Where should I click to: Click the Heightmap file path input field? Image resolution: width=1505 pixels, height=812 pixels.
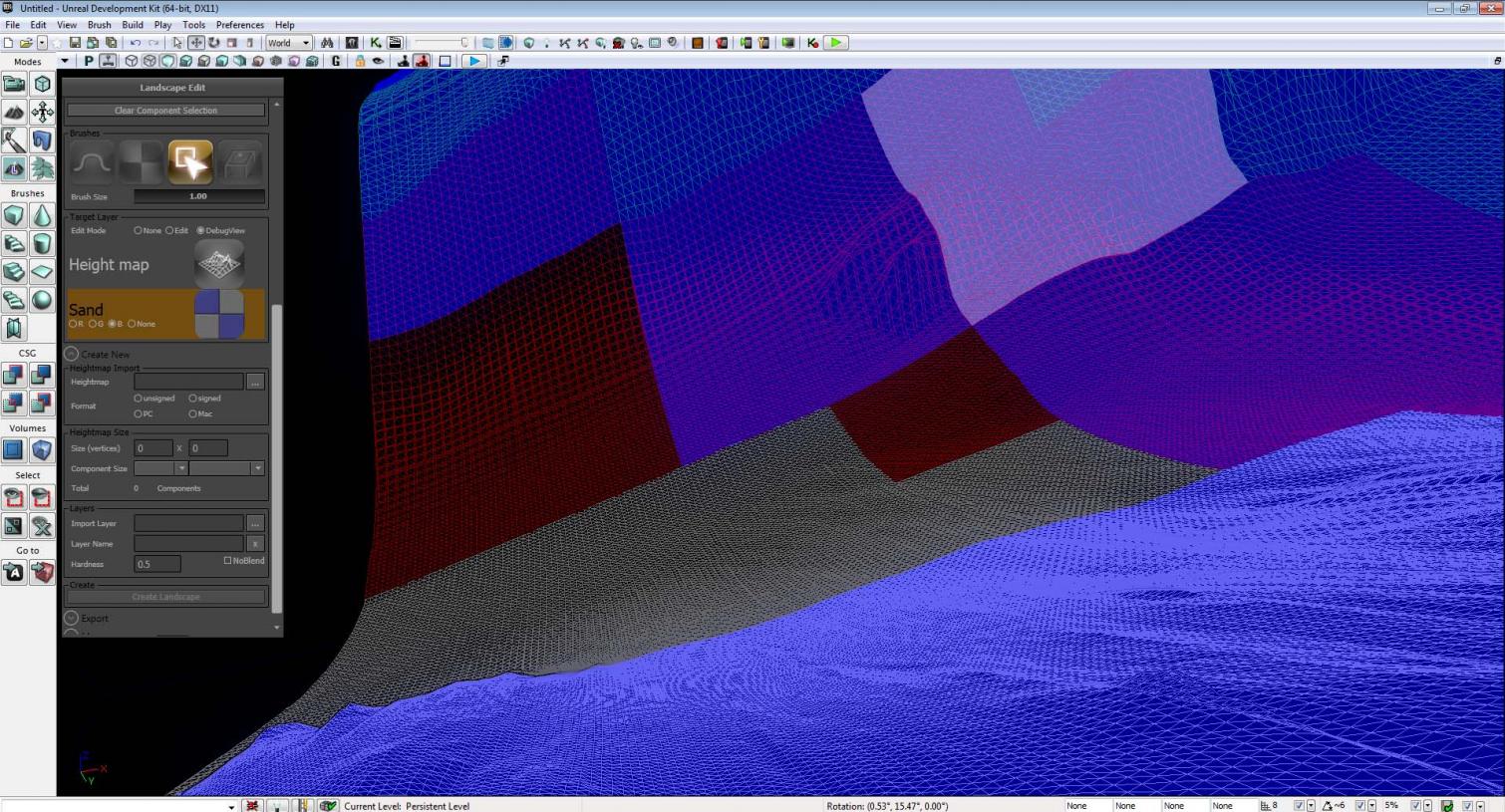click(189, 382)
